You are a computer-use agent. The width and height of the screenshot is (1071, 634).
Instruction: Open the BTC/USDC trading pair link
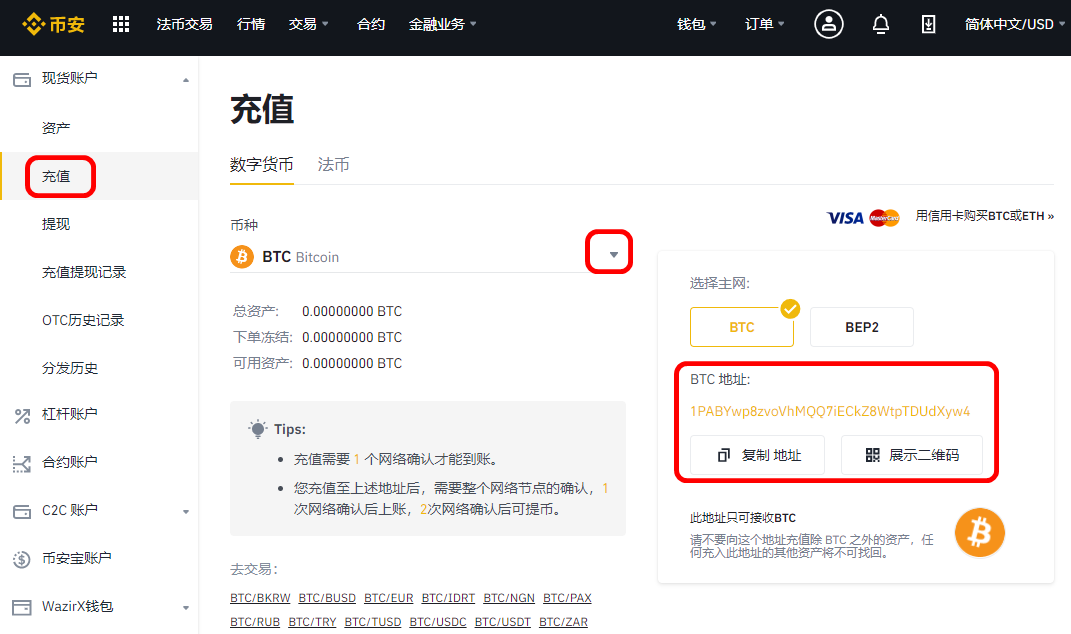click(x=438, y=622)
